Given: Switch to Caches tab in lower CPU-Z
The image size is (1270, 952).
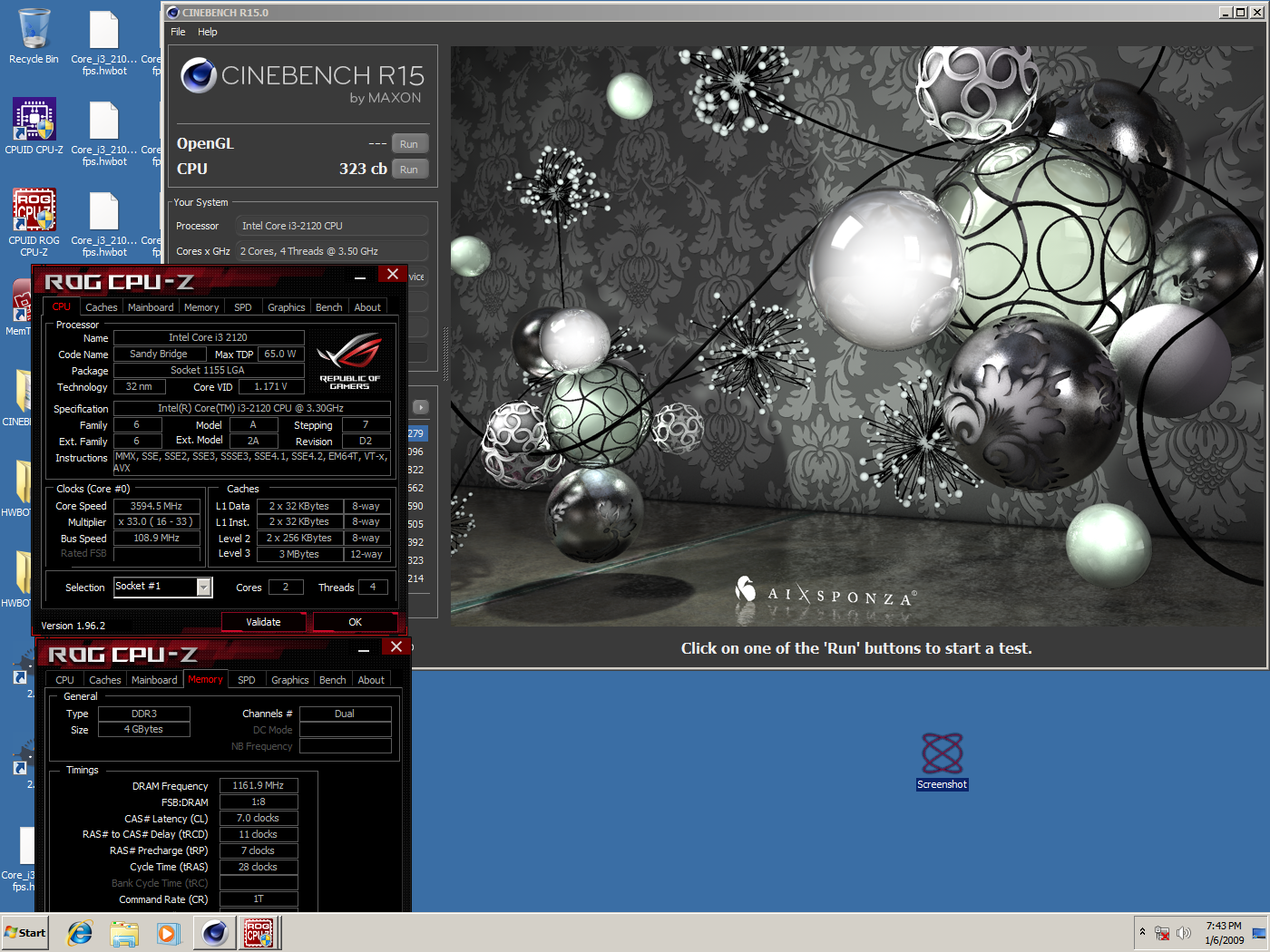Looking at the screenshot, I should 105,680.
